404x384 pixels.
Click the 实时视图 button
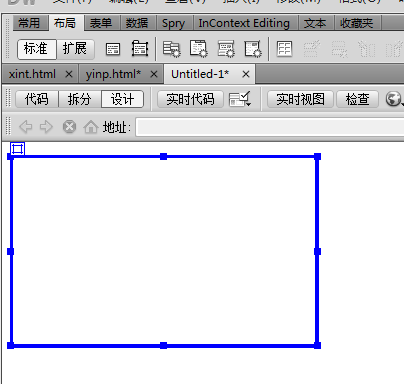[x=300, y=99]
